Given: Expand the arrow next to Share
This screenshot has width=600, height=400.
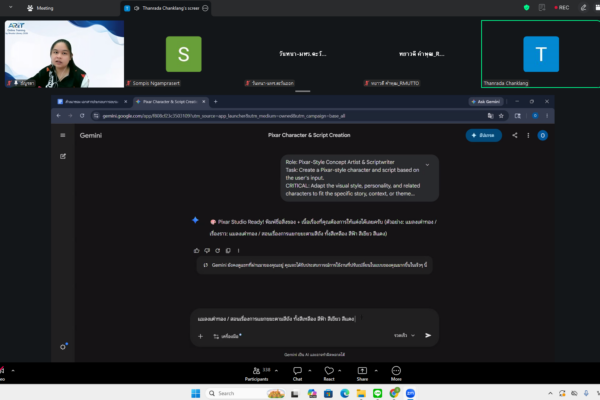Looking at the screenshot, I should pos(376,371).
